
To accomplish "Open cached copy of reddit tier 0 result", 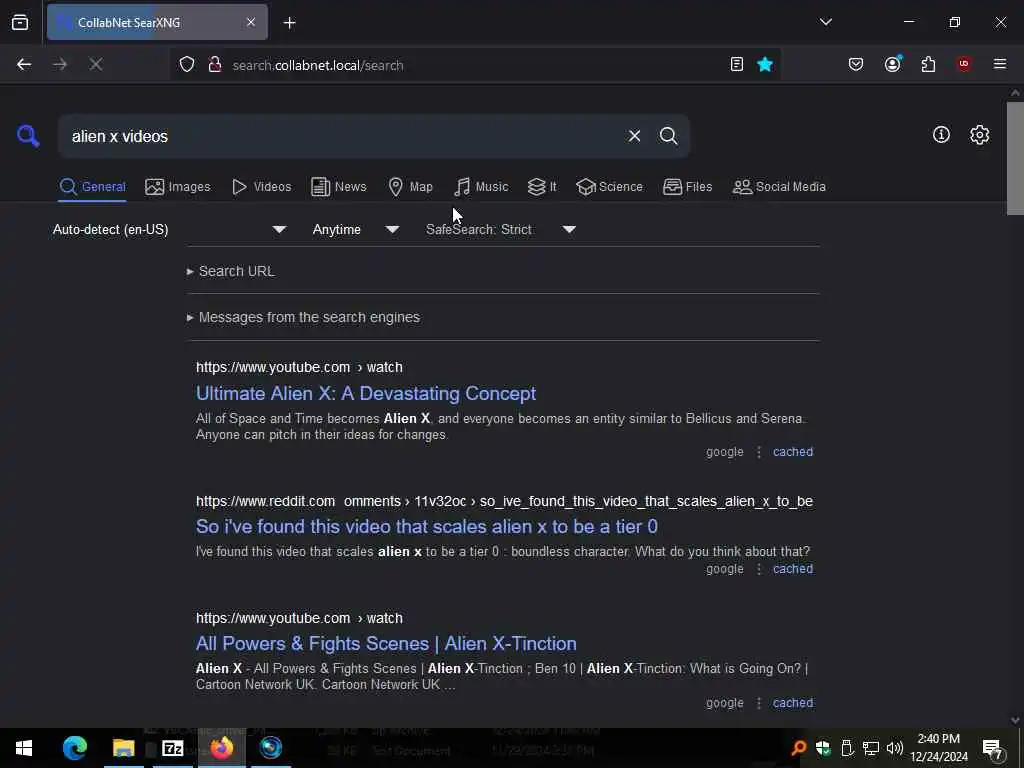I will 793,569.
